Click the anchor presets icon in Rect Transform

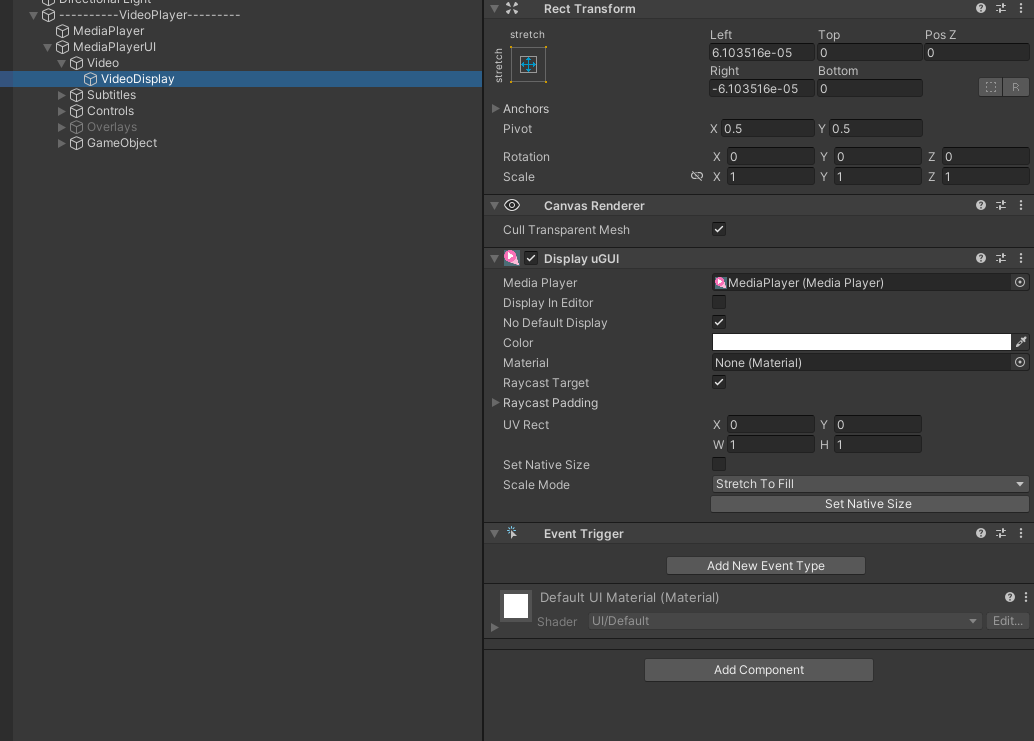pos(527,64)
